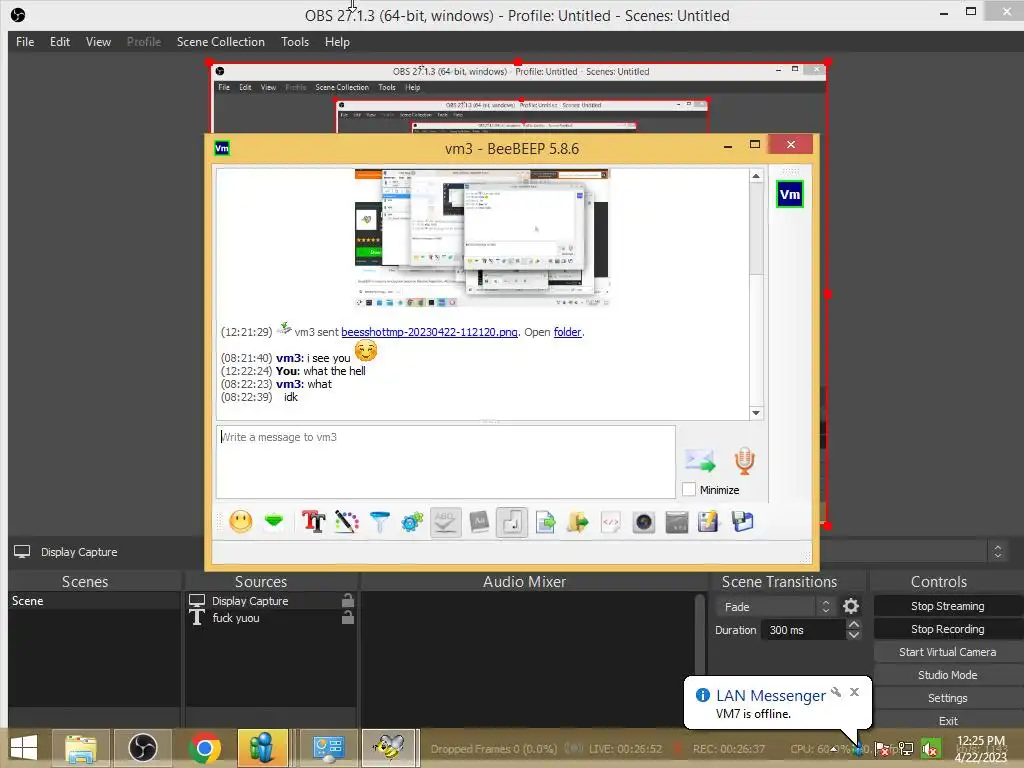Click the chat scrollbar down arrow

pyautogui.click(x=756, y=413)
